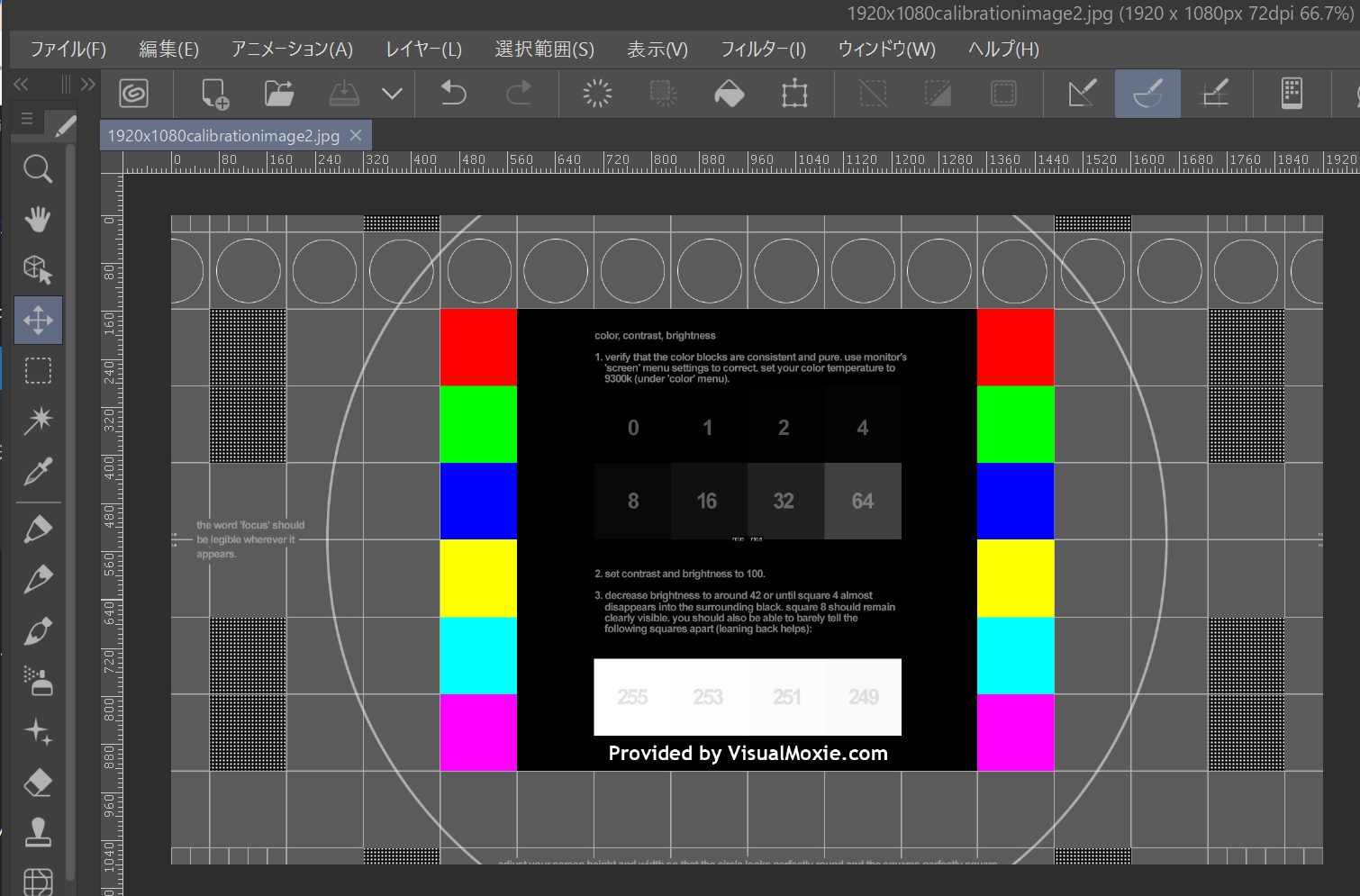Select the Hand pan tool
1360x896 pixels.
pyautogui.click(x=38, y=219)
